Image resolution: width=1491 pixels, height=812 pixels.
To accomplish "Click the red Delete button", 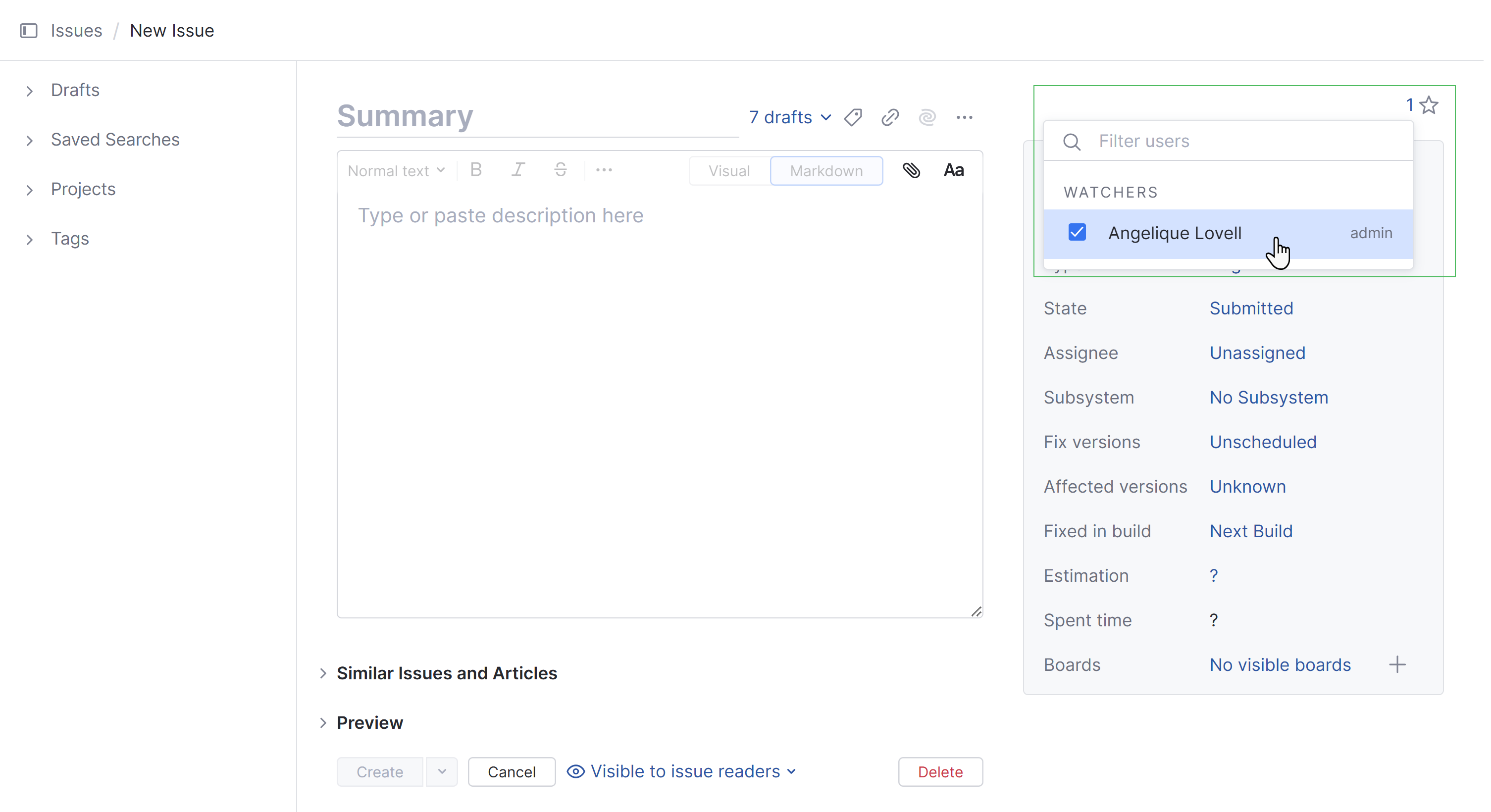I will click(939, 771).
